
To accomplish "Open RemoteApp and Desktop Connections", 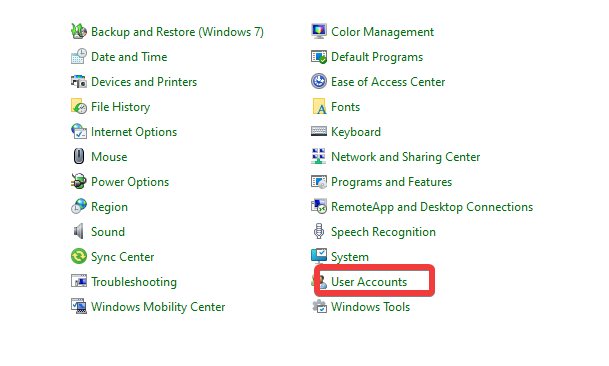I will pos(432,207).
